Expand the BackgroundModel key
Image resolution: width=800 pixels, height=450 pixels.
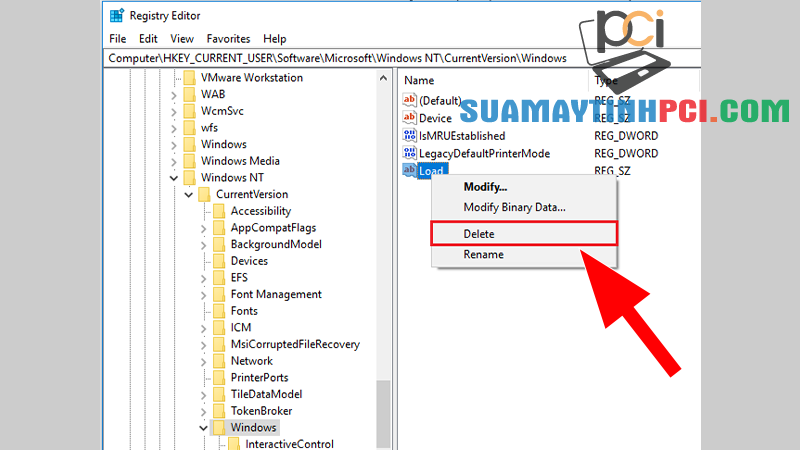[x=203, y=245]
